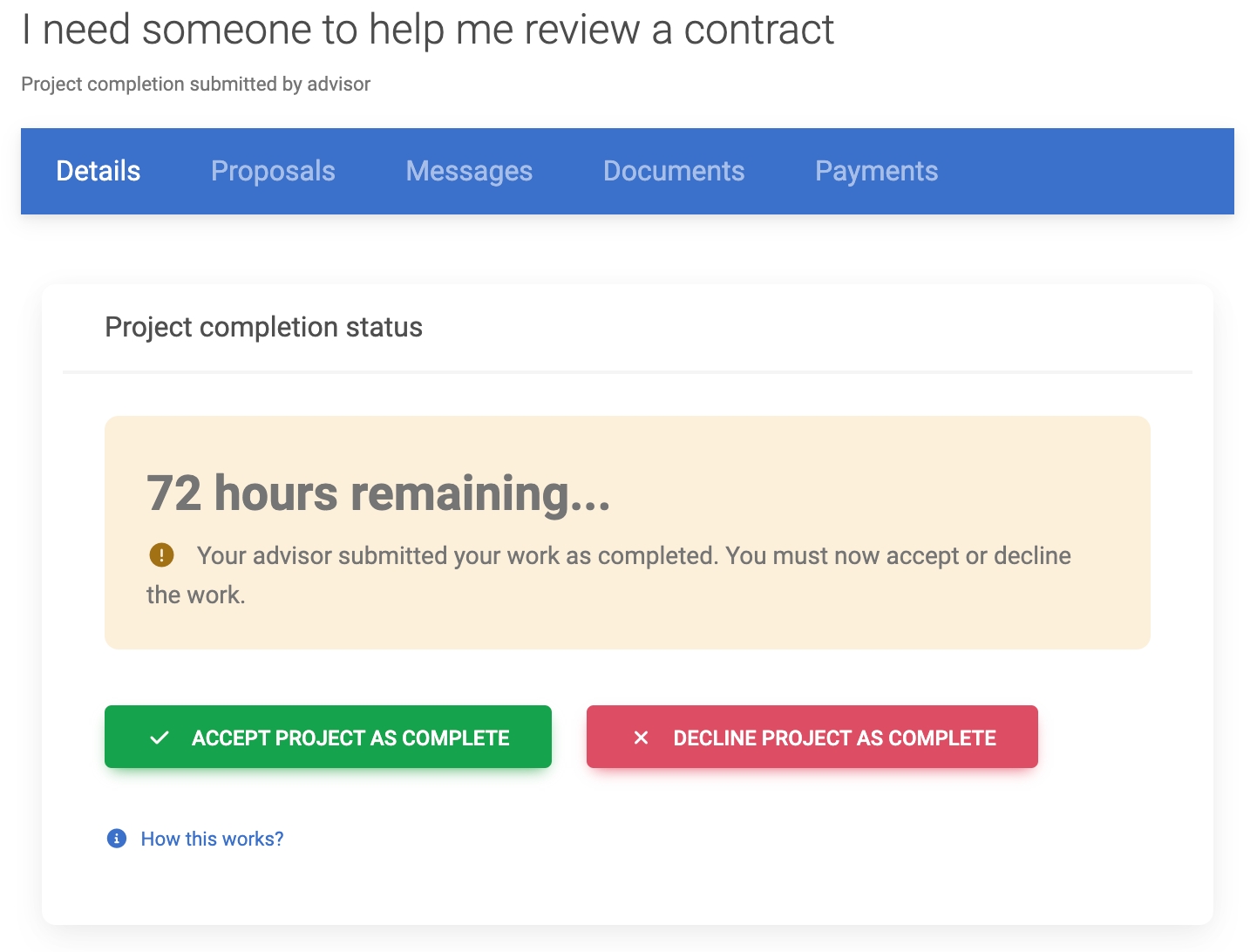Click the checkmark icon on green button

160,738
